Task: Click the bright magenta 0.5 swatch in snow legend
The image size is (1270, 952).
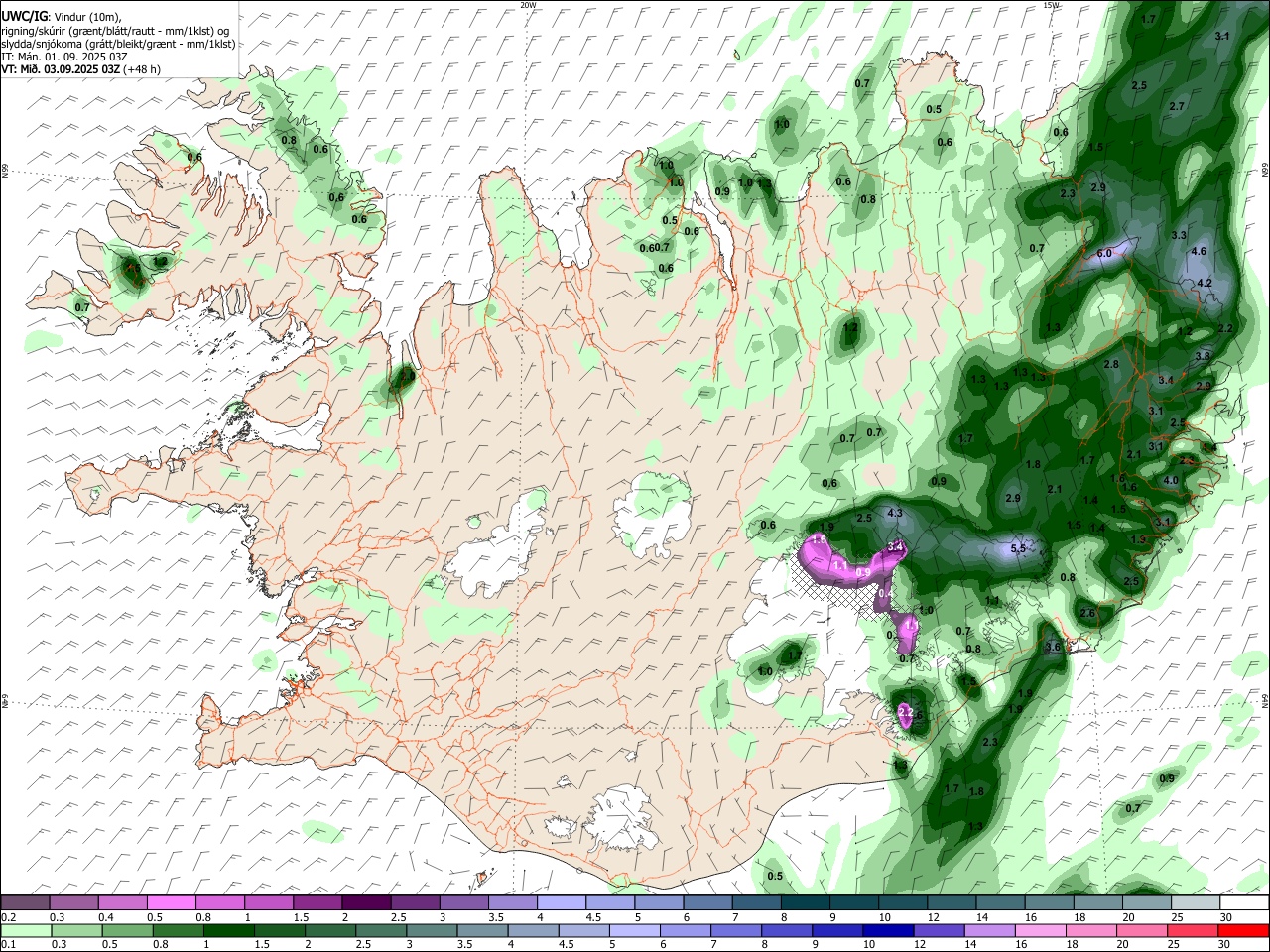Action: 171,902
